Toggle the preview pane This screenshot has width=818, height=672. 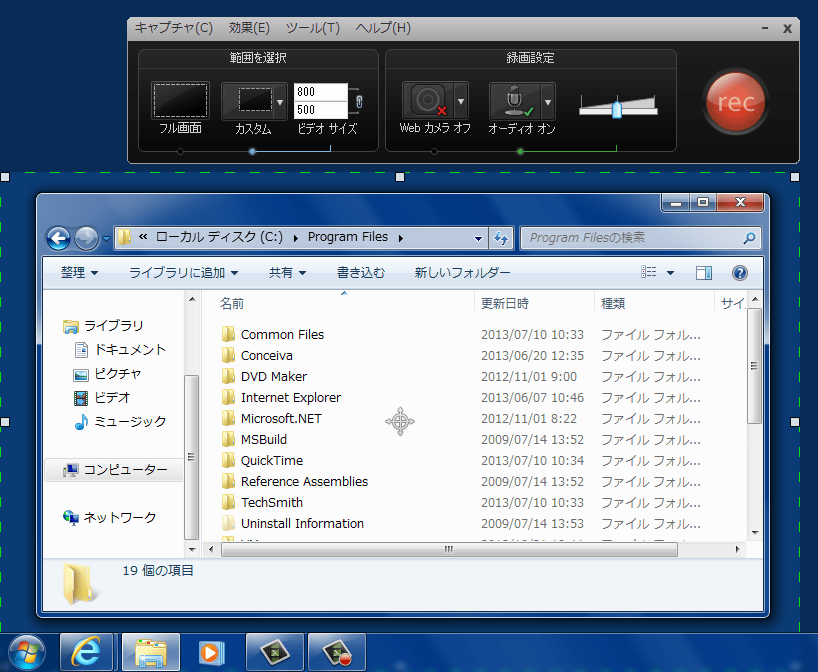[x=704, y=272]
